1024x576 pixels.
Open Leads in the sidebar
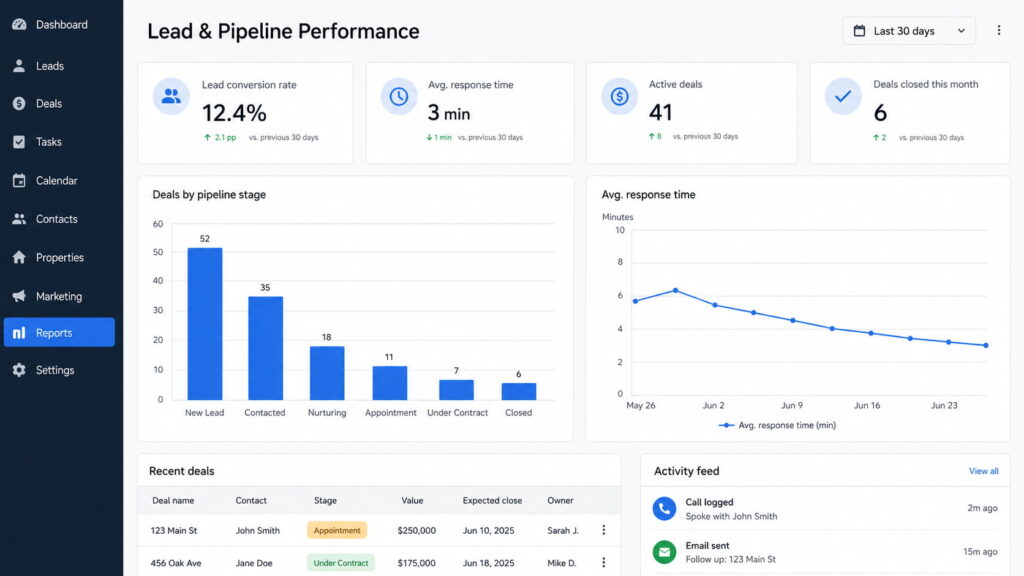point(59,66)
